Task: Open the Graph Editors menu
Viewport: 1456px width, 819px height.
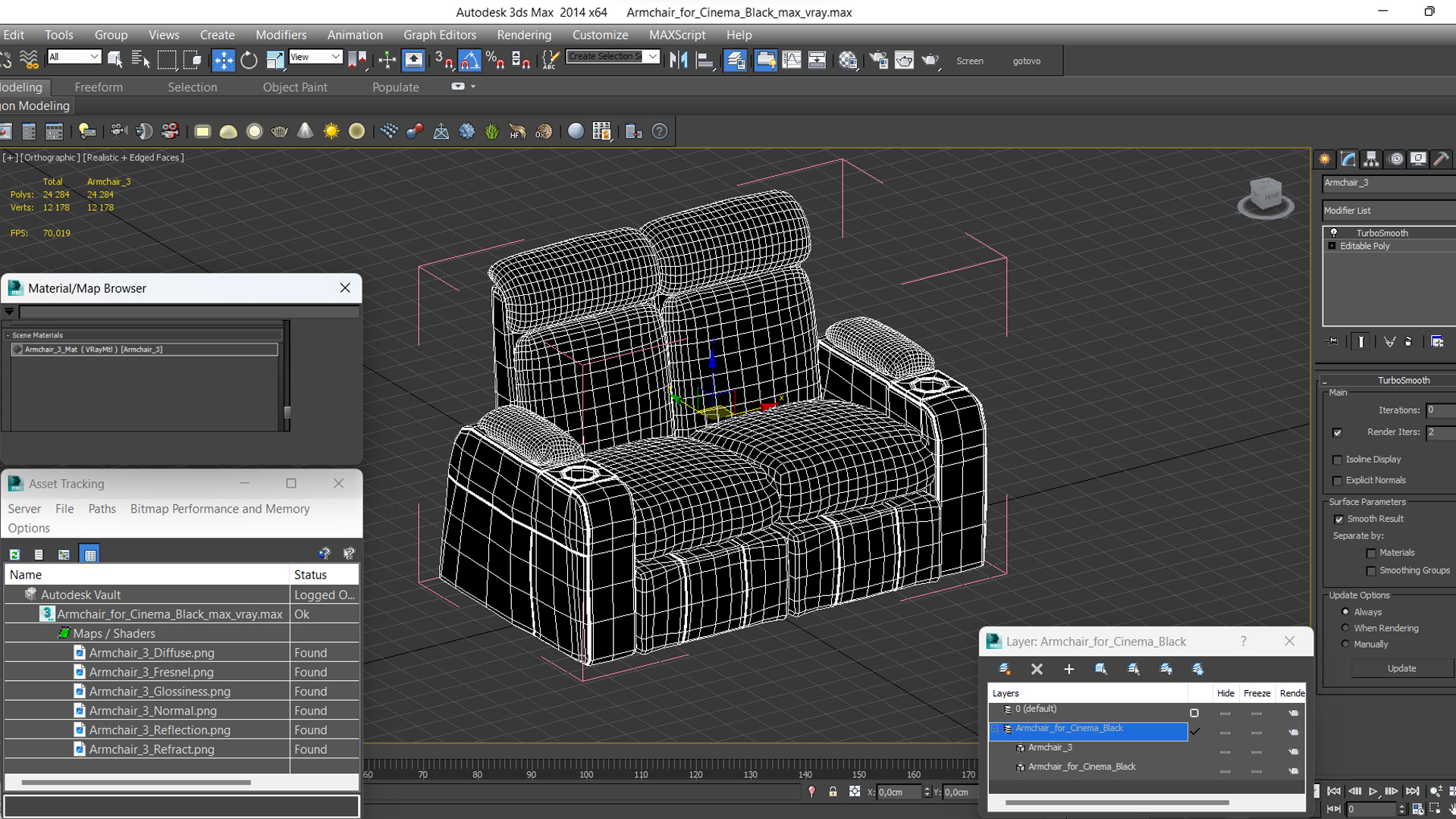Action: [x=440, y=35]
